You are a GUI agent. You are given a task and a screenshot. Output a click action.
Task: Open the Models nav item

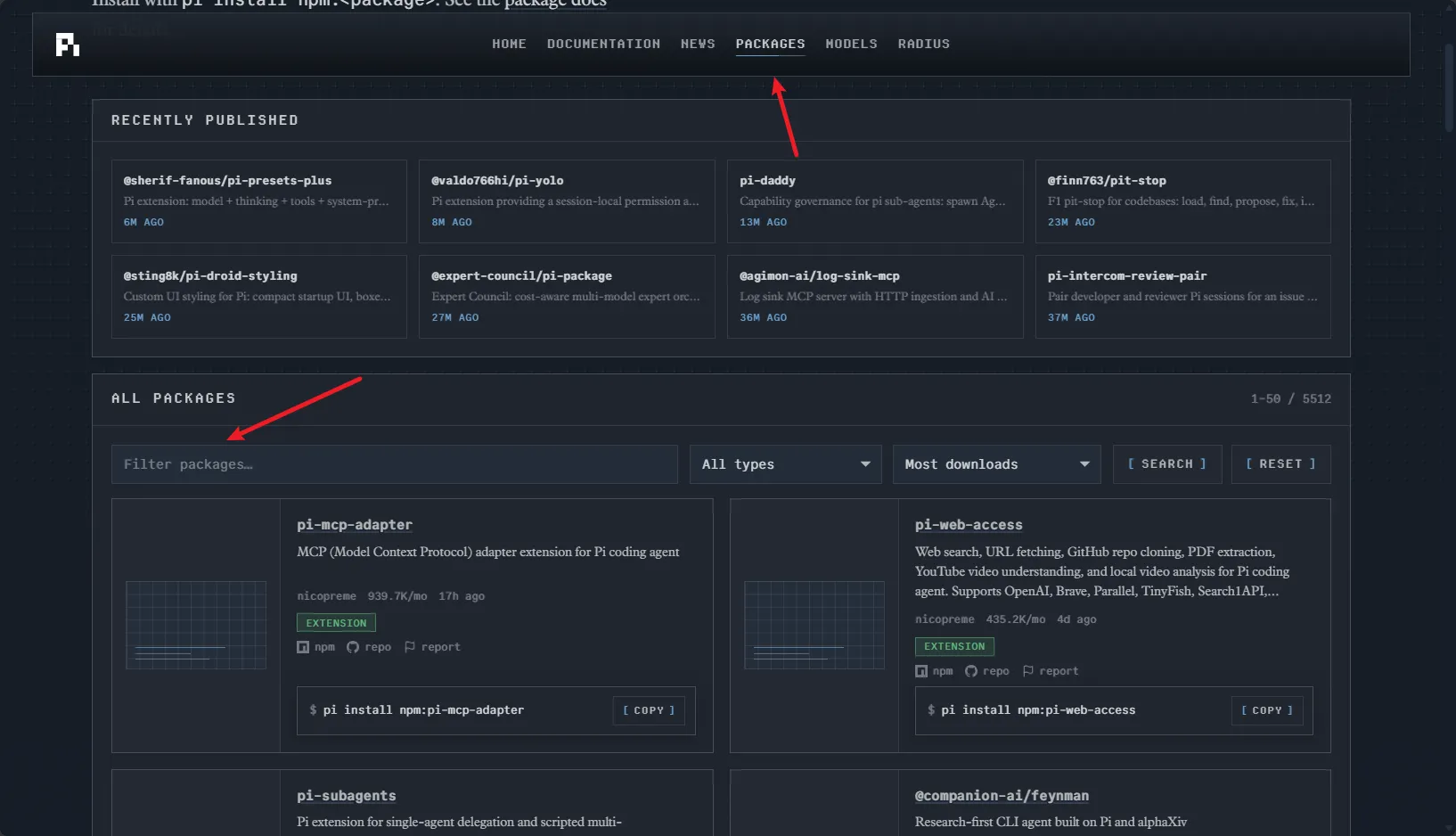tap(851, 44)
